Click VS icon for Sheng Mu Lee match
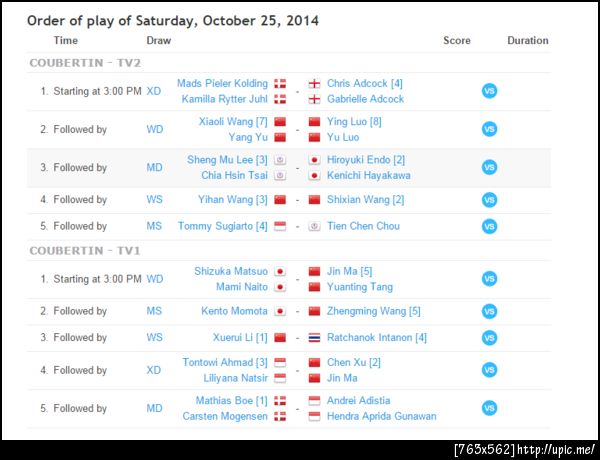This screenshot has height=460, width=600. click(489, 167)
